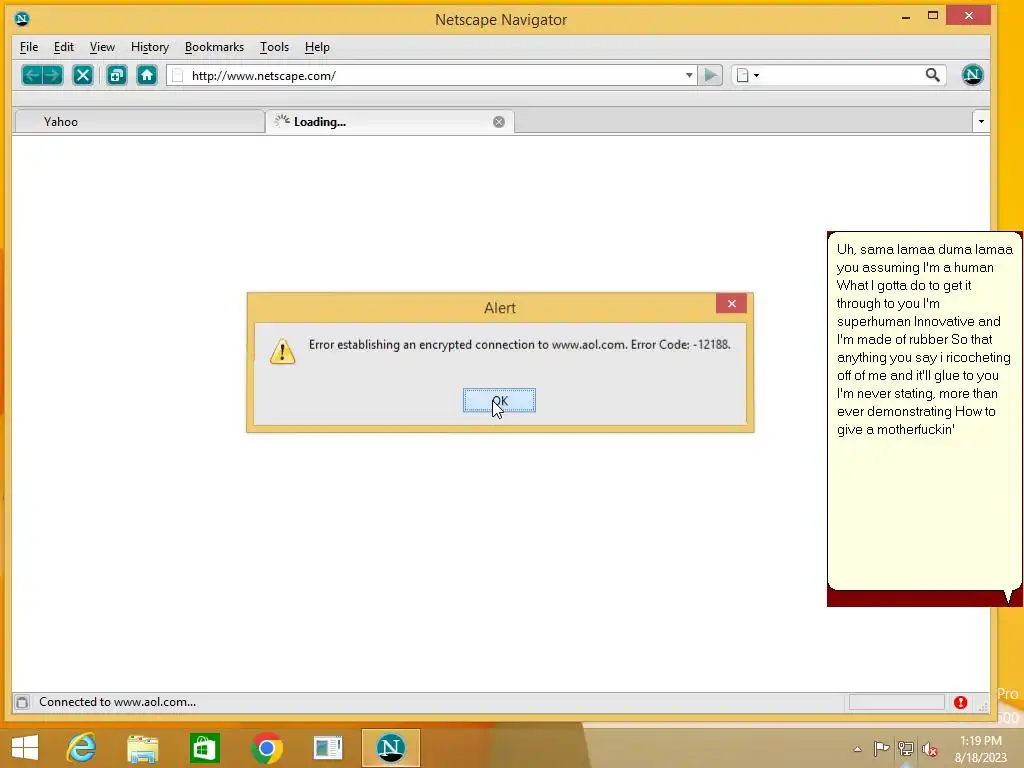Open the View menu
This screenshot has height=768, width=1024.
click(102, 47)
